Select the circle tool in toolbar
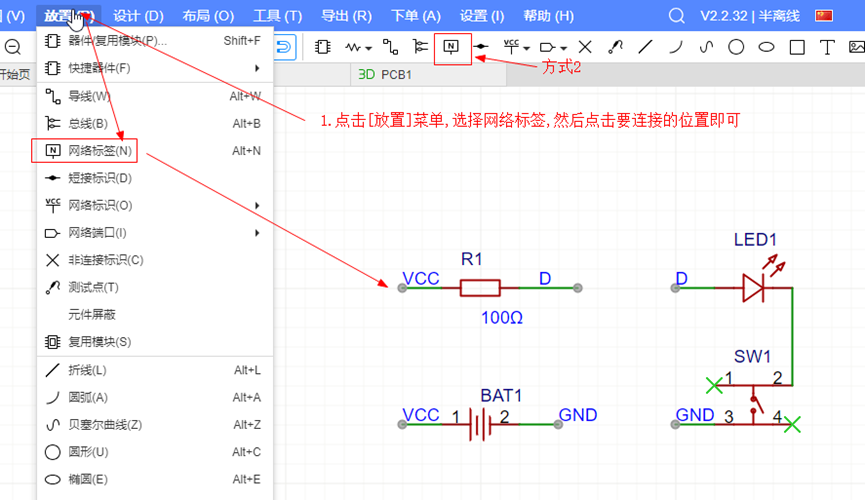865x500 pixels. pyautogui.click(x=736, y=47)
